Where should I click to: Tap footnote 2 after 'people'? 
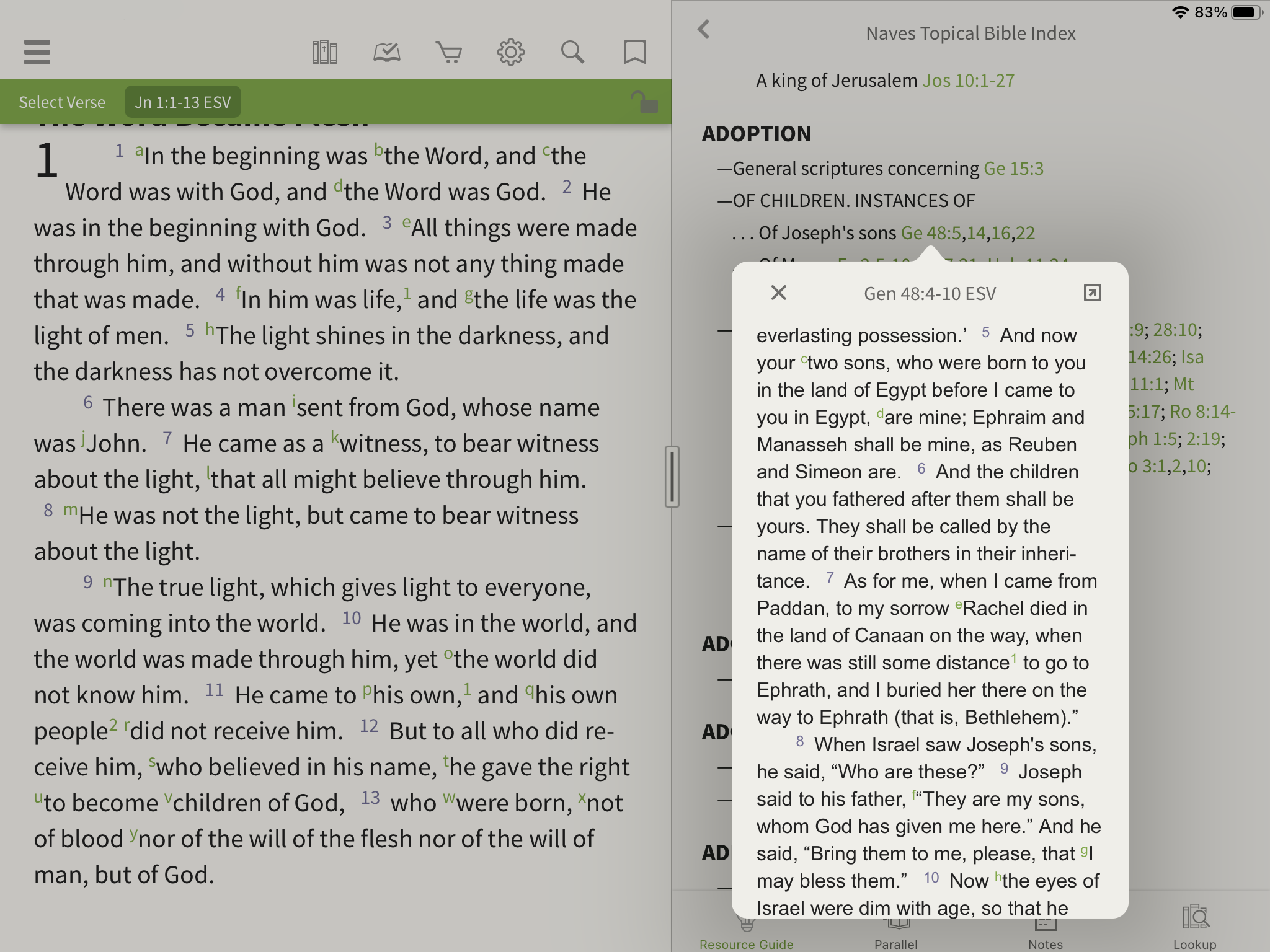coord(113,724)
